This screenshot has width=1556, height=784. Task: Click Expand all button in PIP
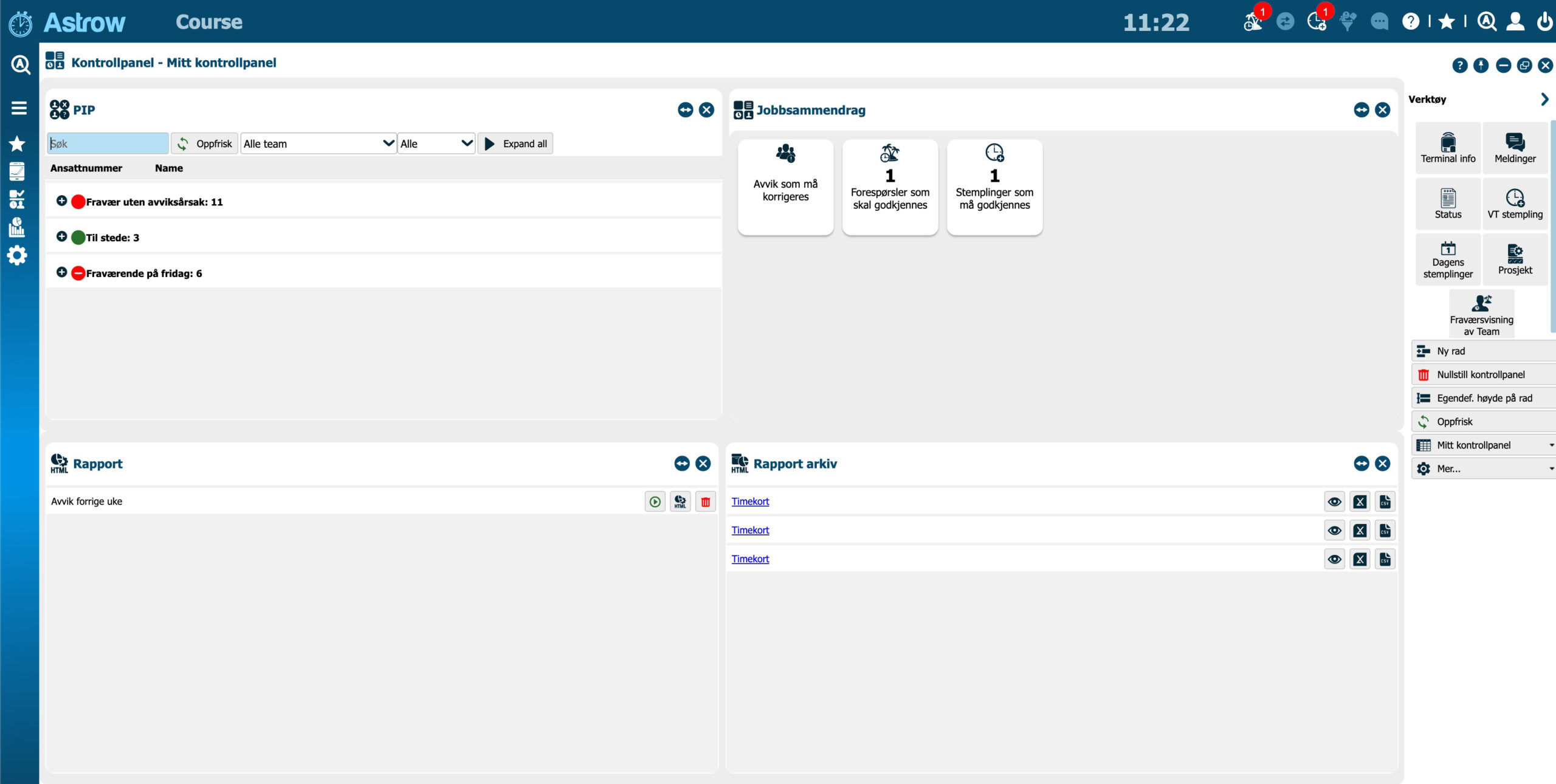pos(515,143)
